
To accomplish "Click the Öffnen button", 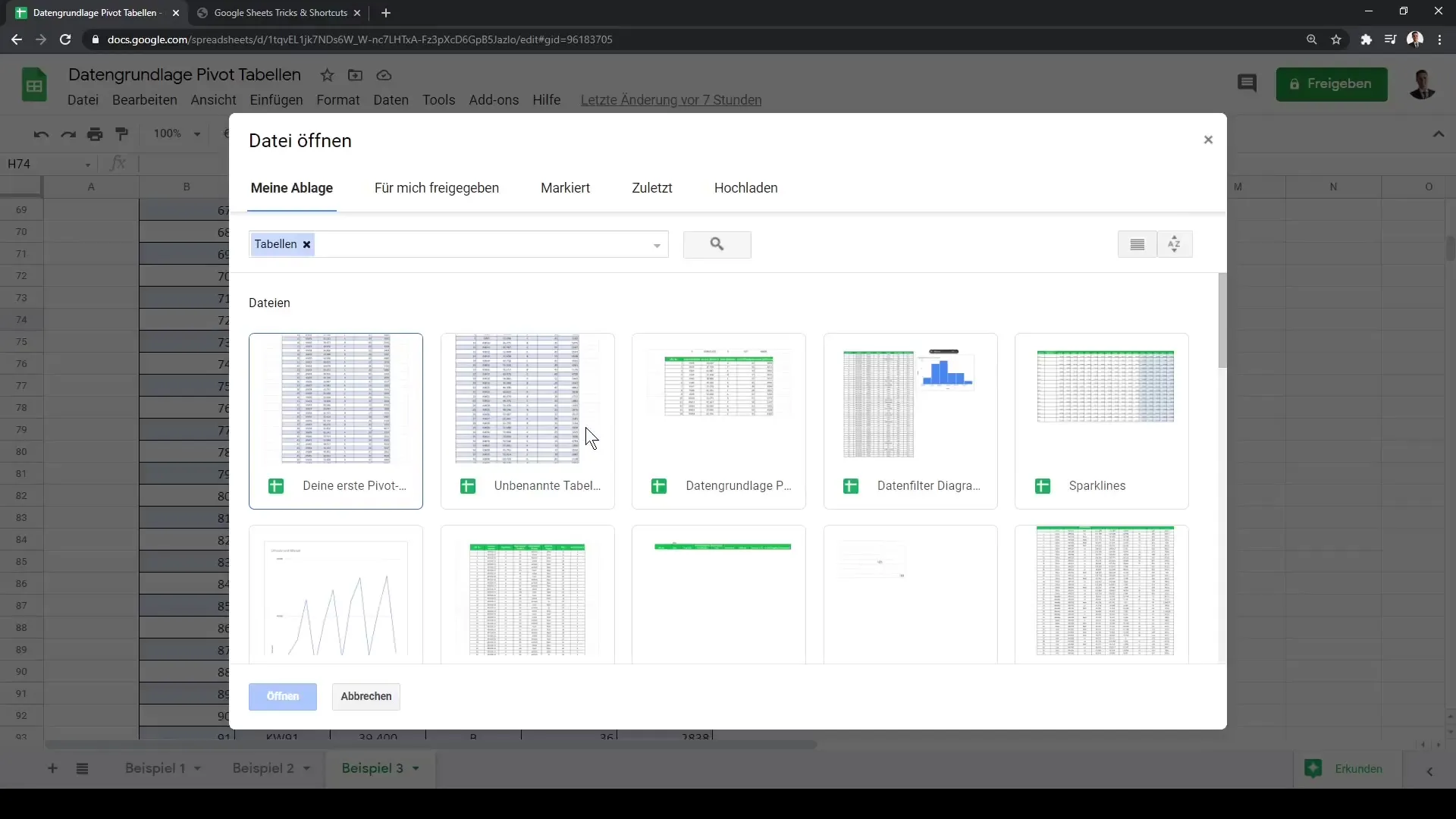I will (x=282, y=696).
